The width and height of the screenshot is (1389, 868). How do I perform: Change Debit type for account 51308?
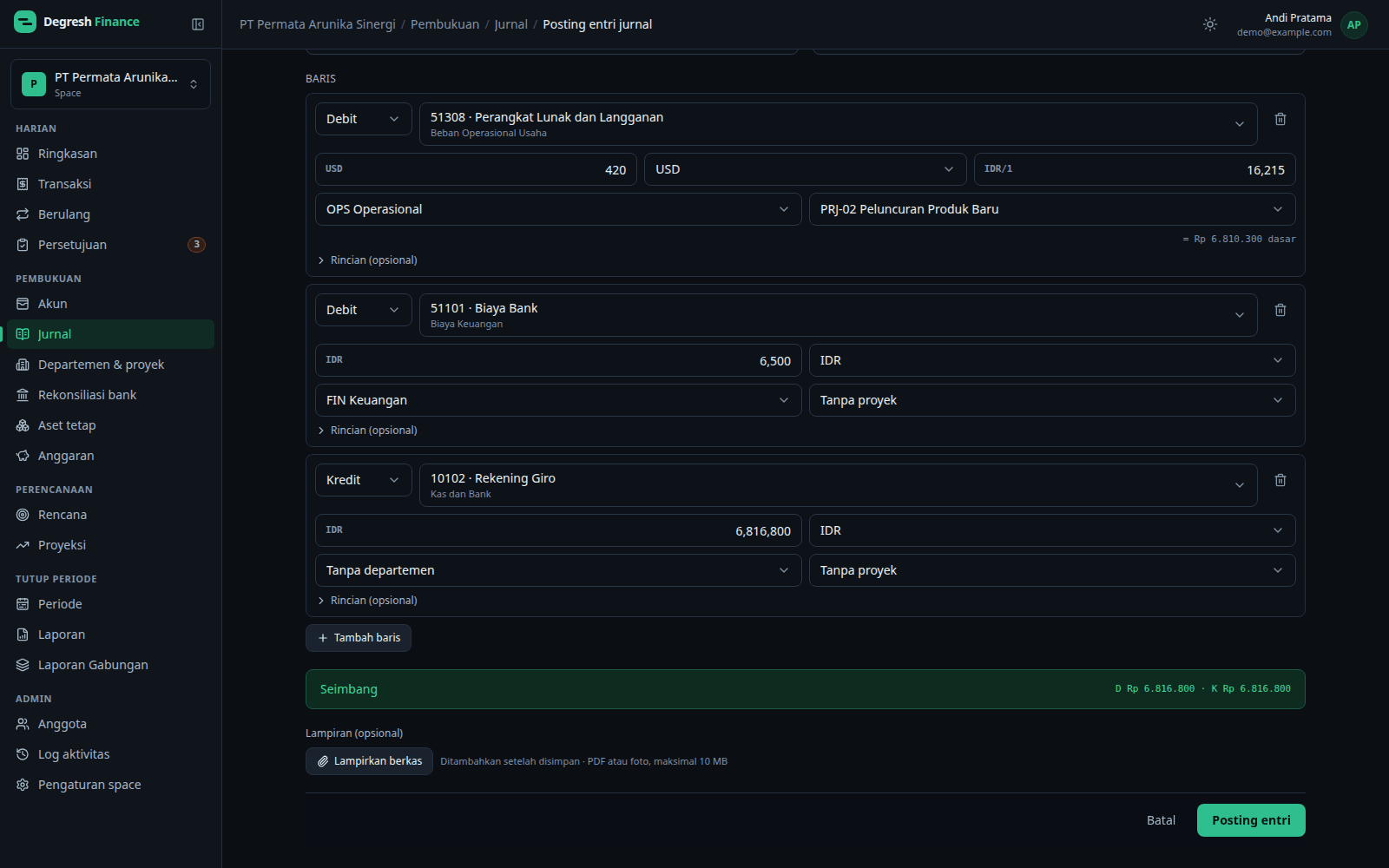point(363,119)
